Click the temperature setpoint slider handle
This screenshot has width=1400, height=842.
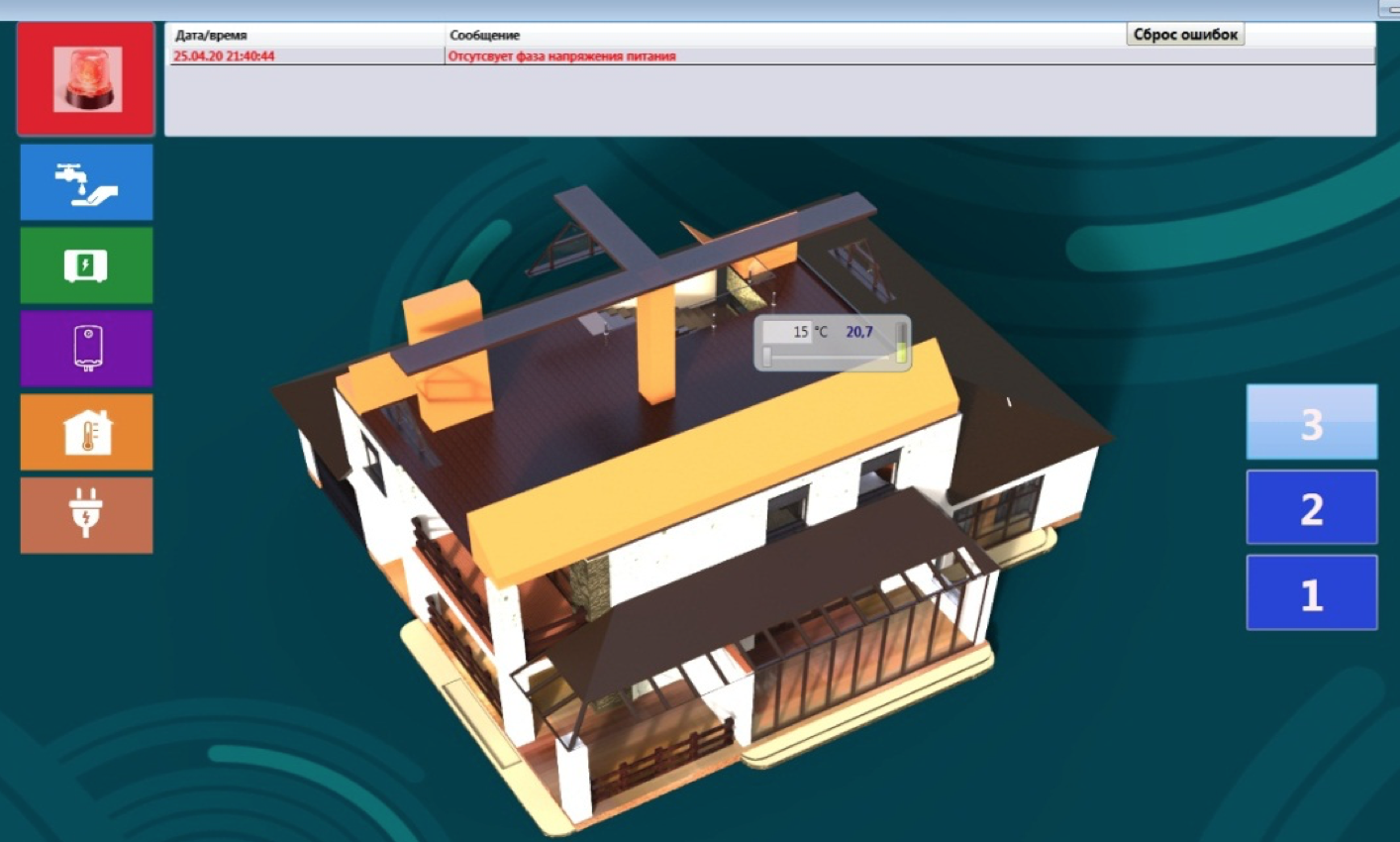pos(767,356)
